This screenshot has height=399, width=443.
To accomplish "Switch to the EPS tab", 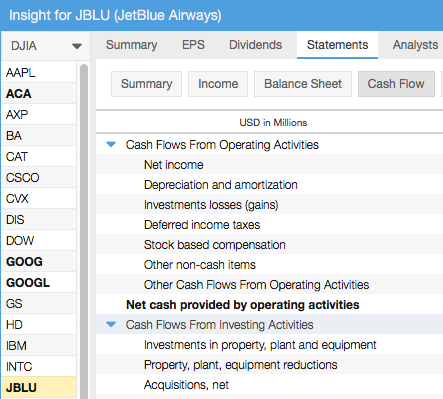I will coord(193,45).
